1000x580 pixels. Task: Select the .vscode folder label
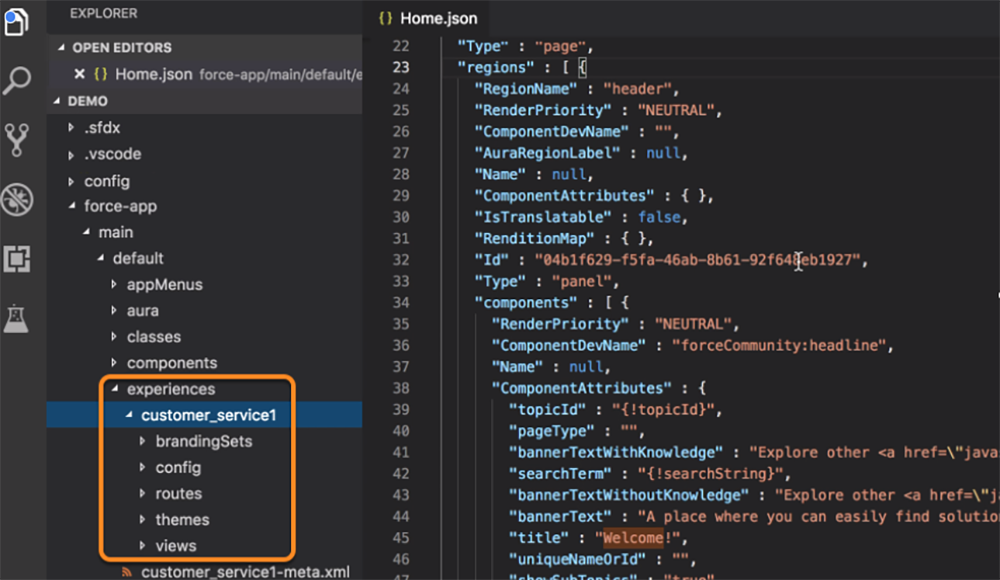(x=113, y=154)
